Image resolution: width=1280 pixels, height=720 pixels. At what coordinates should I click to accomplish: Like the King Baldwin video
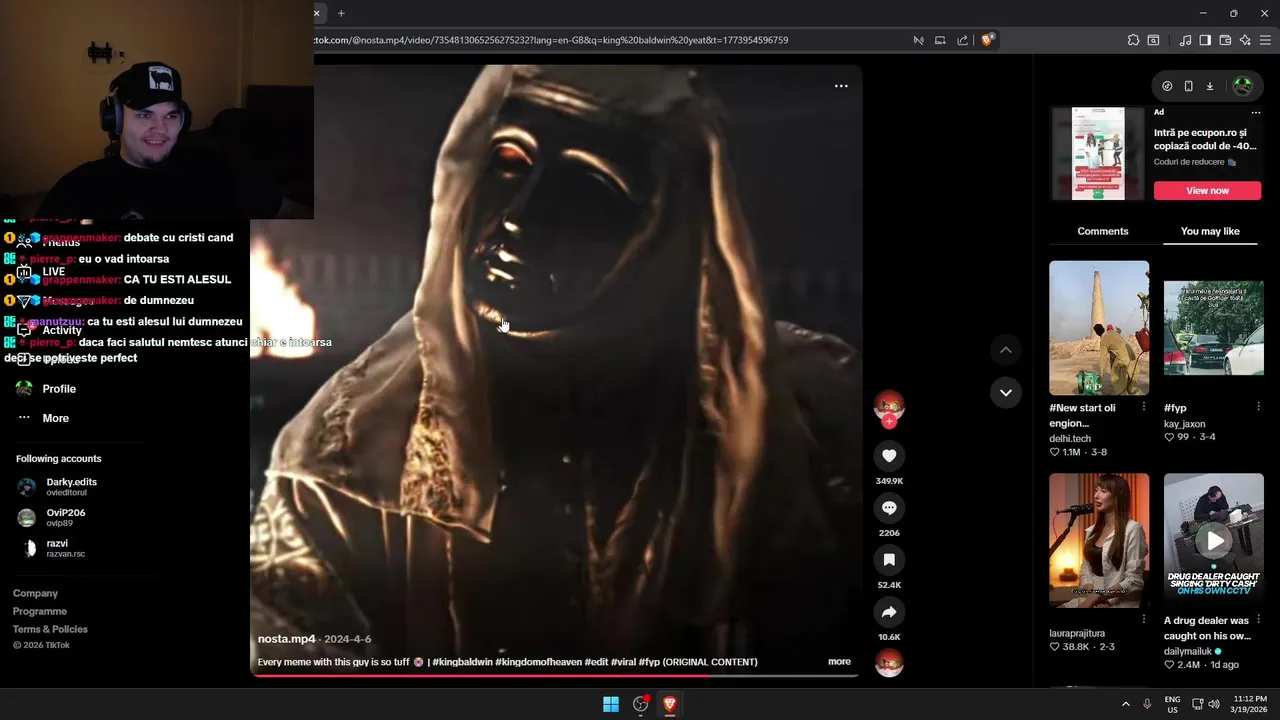point(889,456)
